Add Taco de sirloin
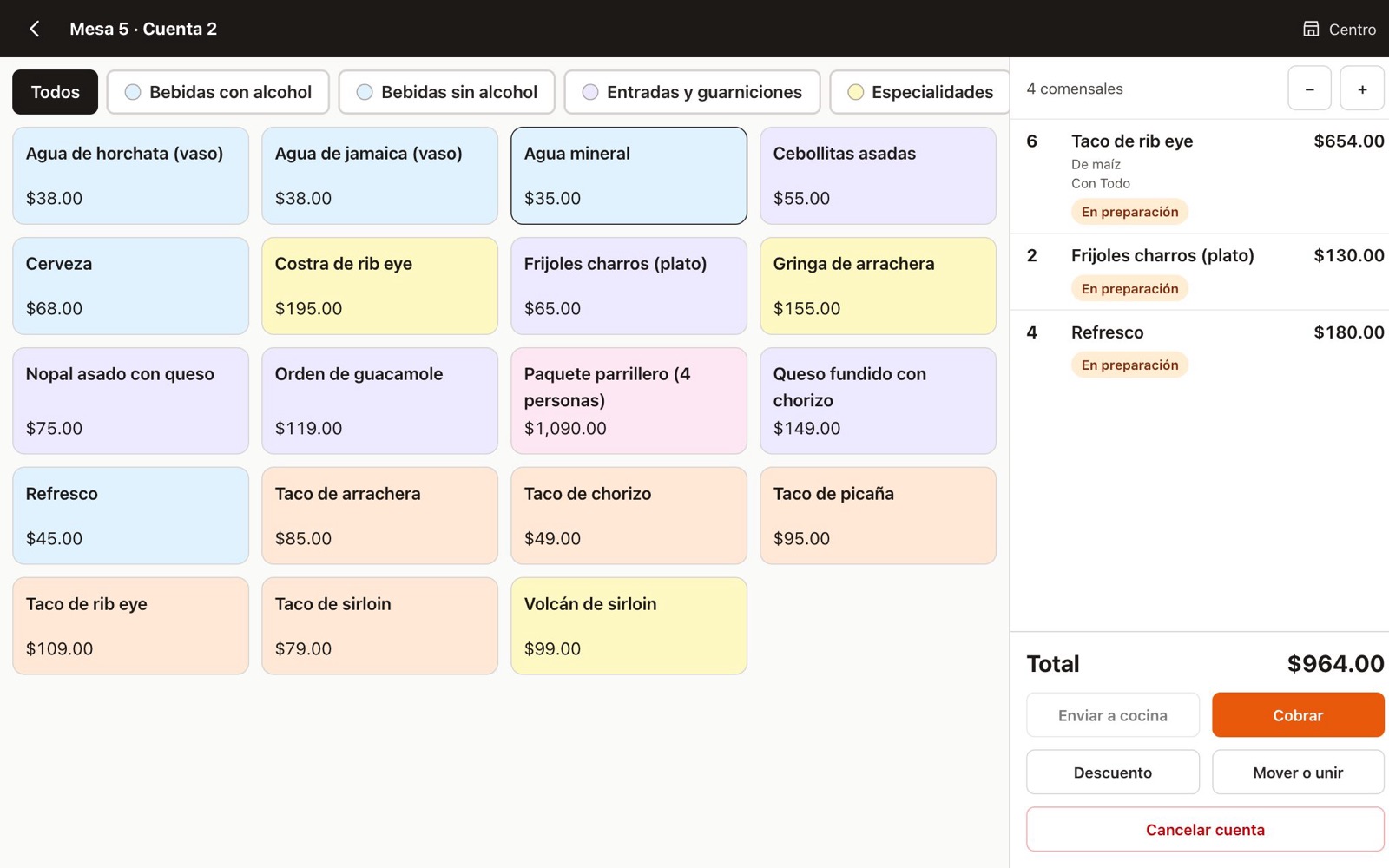Viewport: 1389px width, 868px height. click(x=379, y=626)
